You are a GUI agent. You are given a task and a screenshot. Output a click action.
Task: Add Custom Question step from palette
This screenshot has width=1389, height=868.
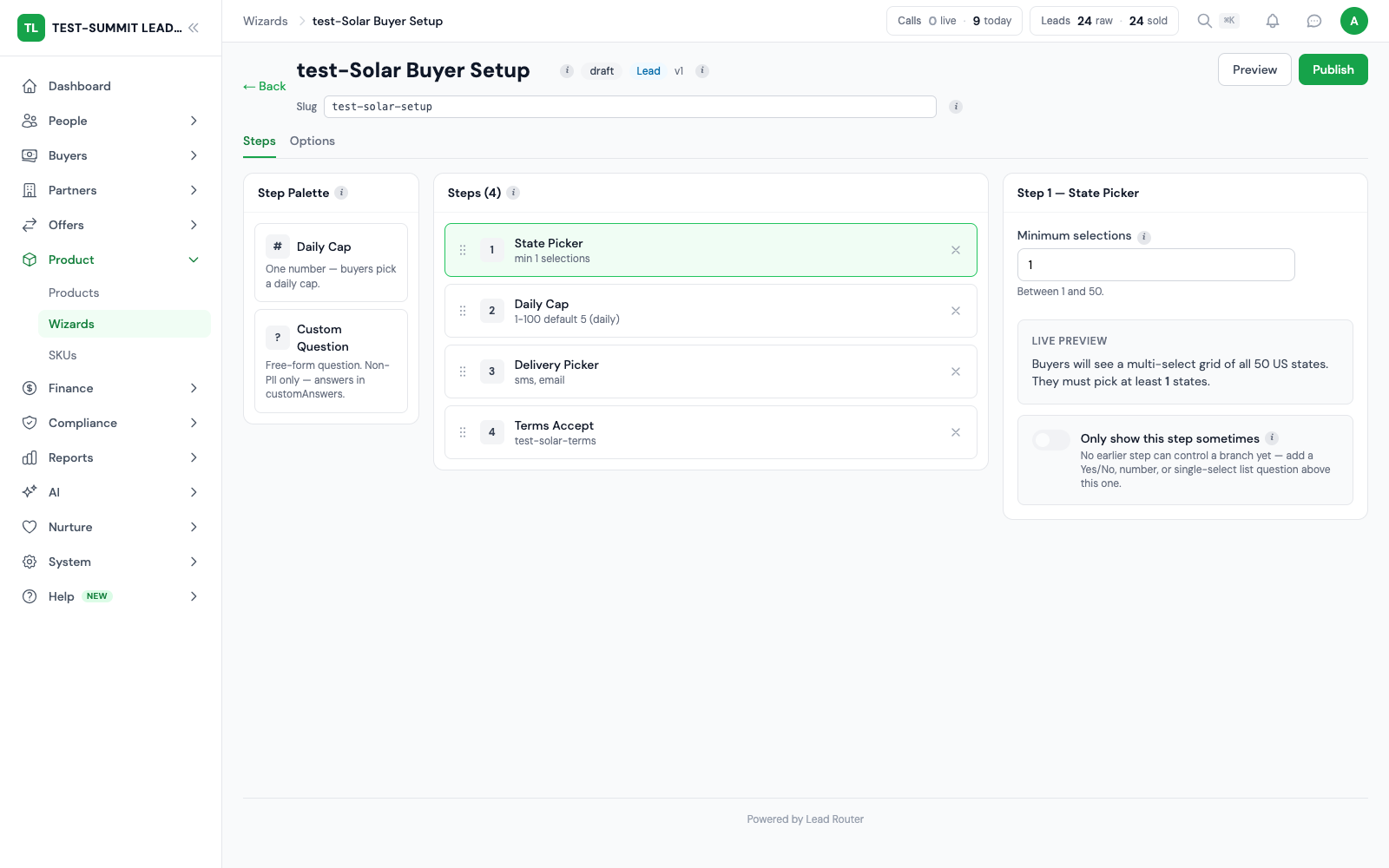(331, 361)
